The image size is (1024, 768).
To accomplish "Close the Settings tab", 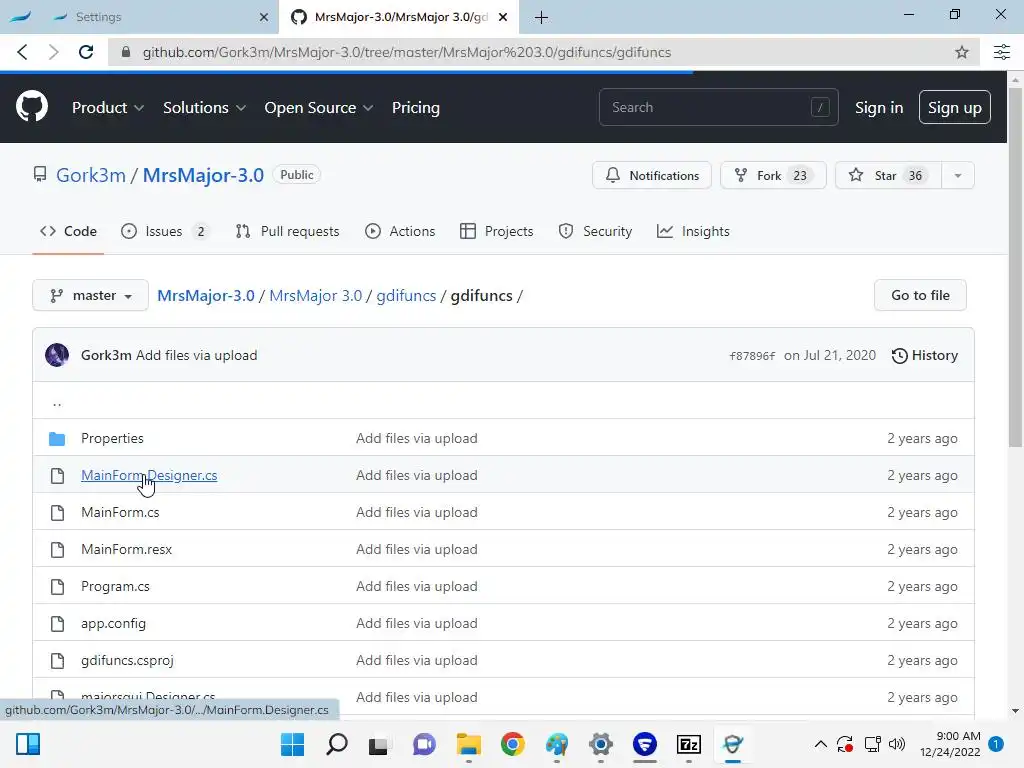I will click(x=264, y=17).
